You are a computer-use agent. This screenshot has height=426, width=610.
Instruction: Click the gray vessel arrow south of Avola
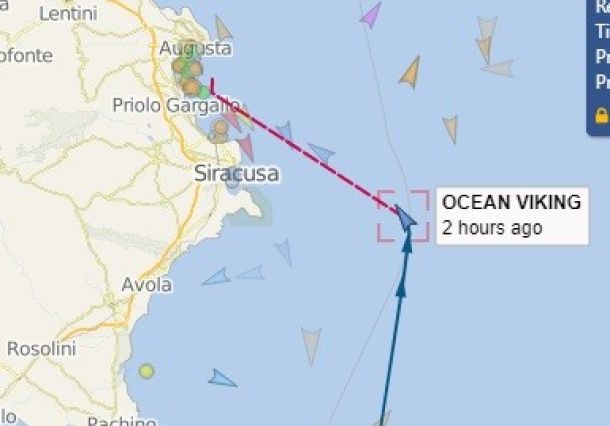pyautogui.click(x=311, y=347)
